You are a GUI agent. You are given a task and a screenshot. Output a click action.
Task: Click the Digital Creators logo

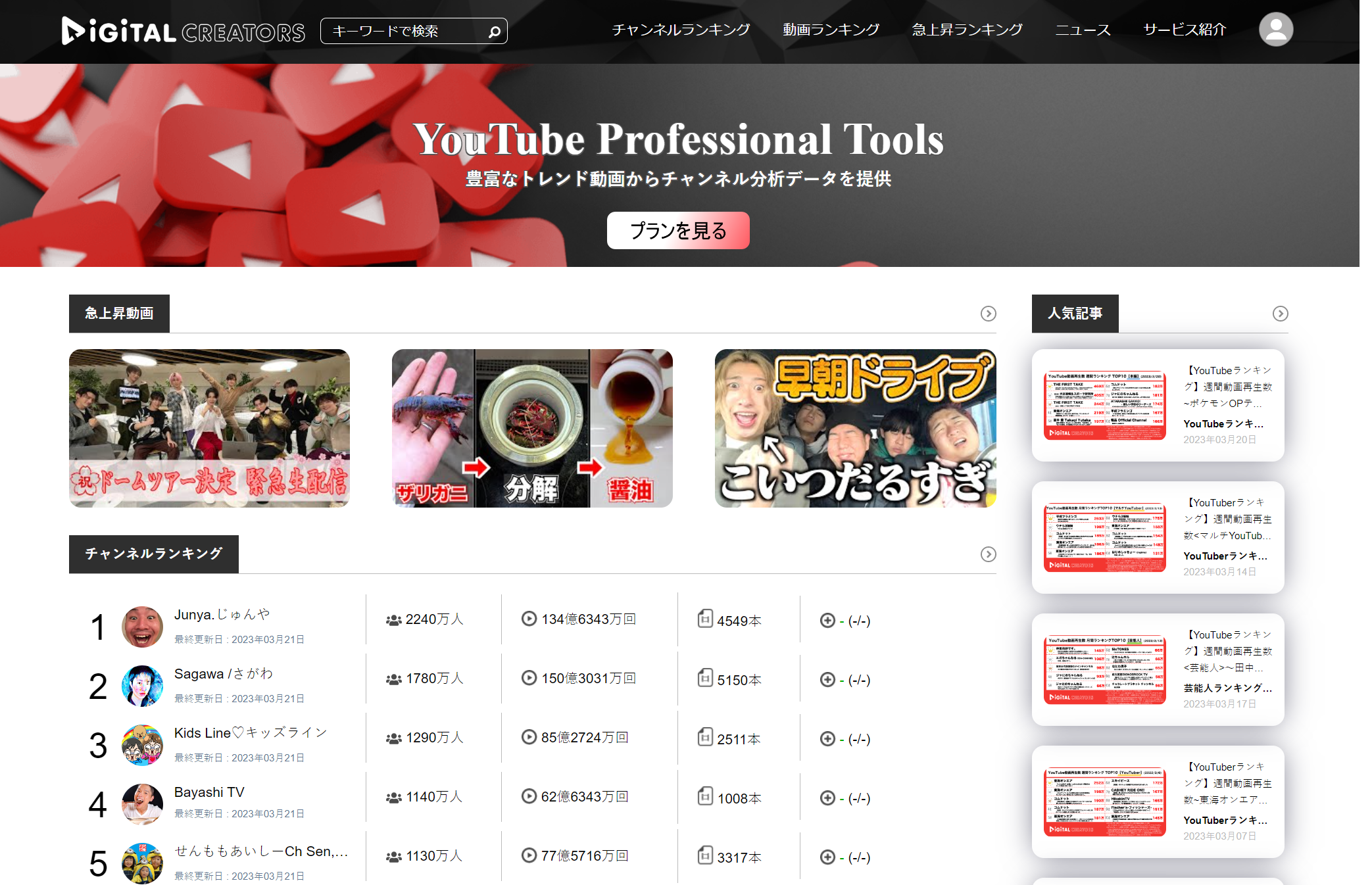pyautogui.click(x=184, y=31)
